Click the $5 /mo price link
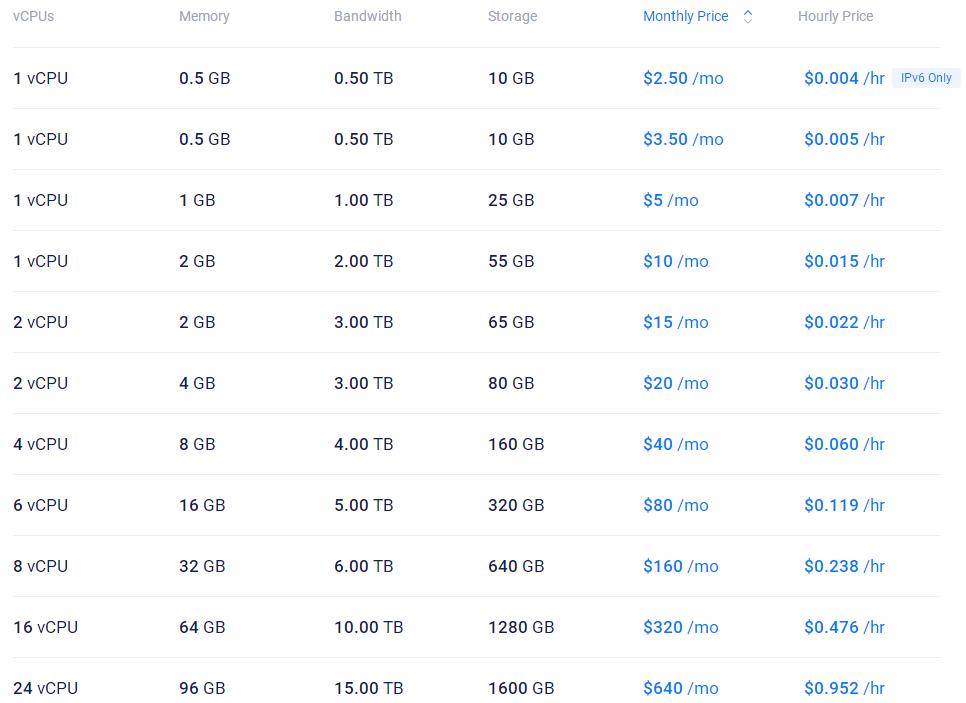The width and height of the screenshot is (966, 703). [x=670, y=200]
